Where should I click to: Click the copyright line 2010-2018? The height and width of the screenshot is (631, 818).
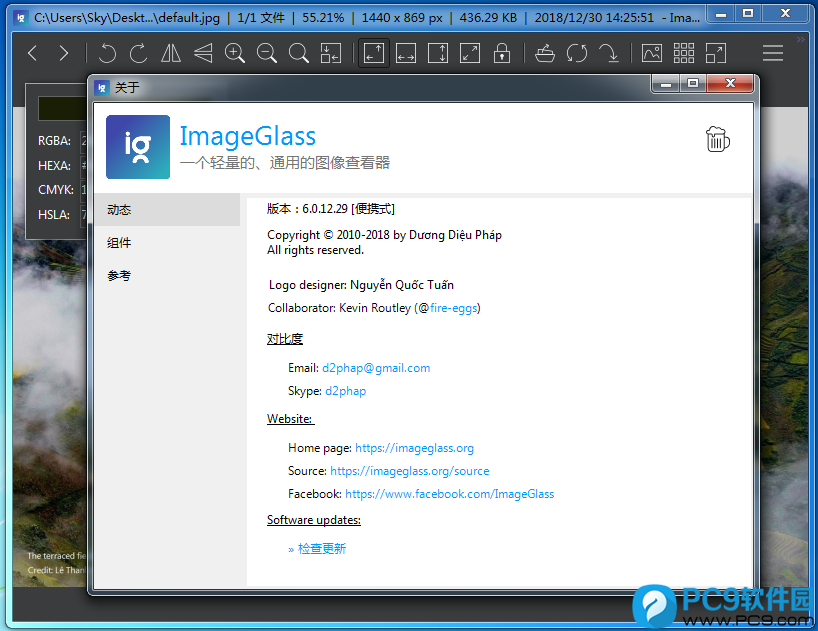(x=384, y=235)
